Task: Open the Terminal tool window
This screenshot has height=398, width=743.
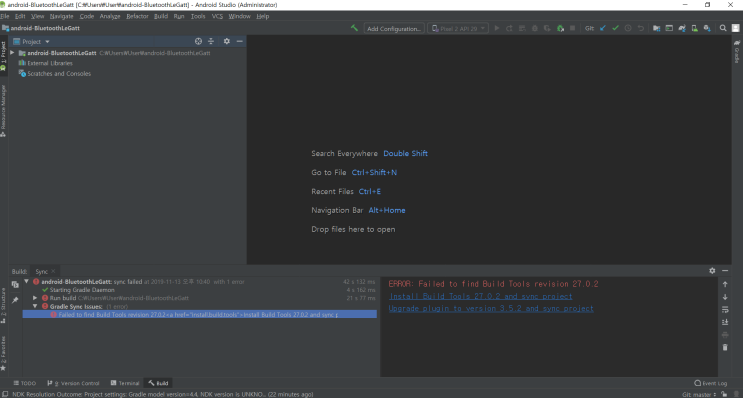Action: pyautogui.click(x=125, y=383)
